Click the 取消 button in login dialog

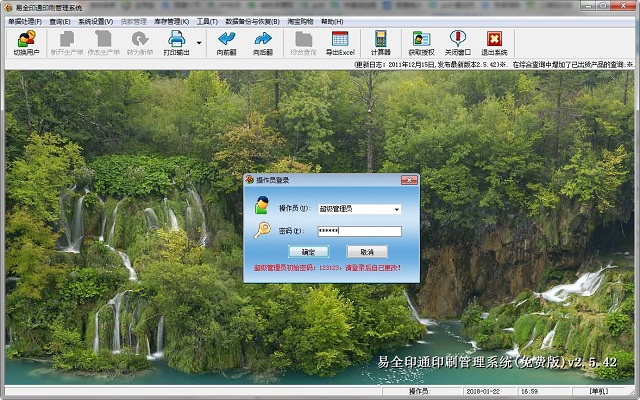(366, 252)
